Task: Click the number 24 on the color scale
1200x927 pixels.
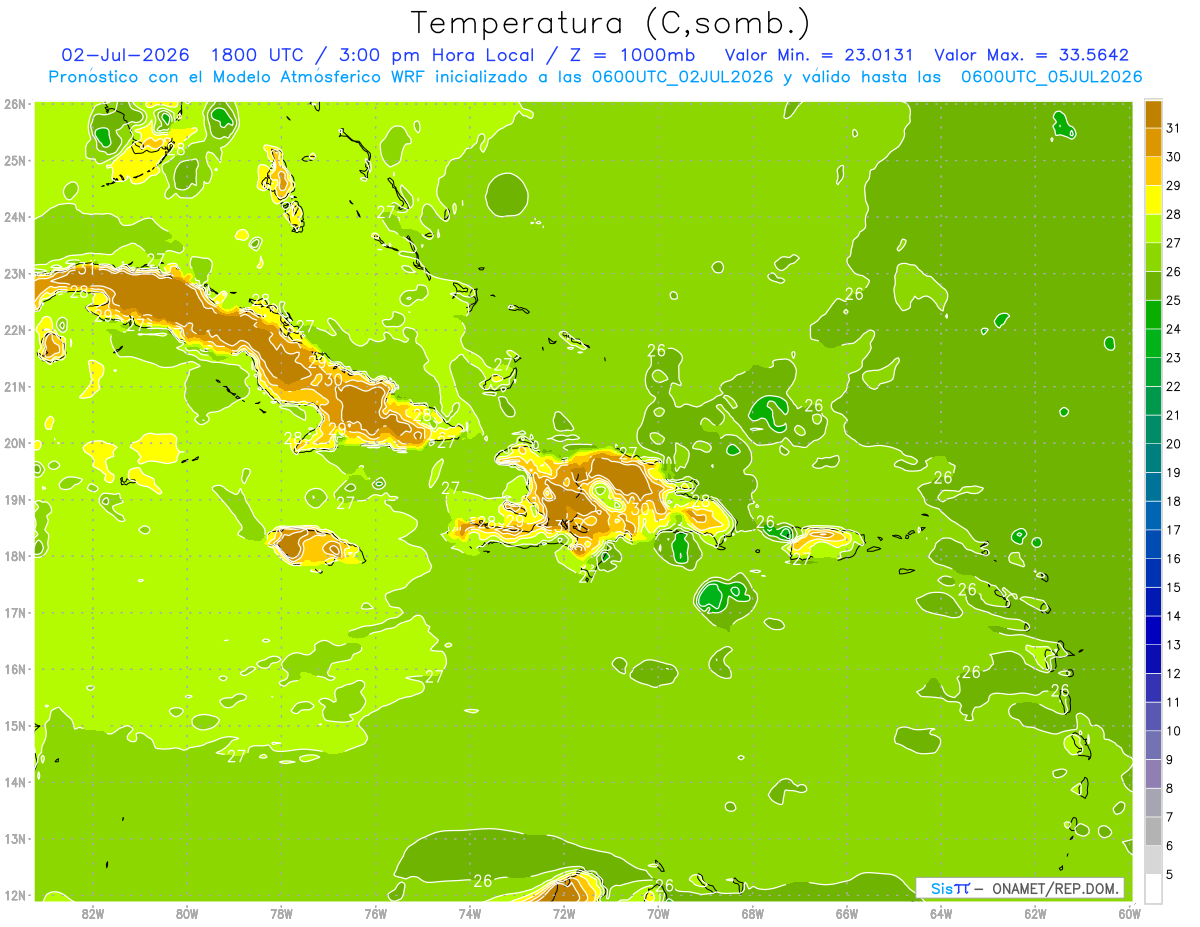Action: click(x=1174, y=329)
